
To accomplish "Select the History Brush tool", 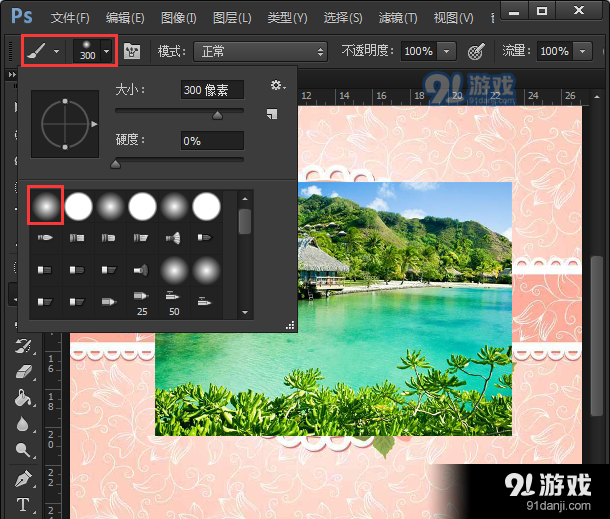I will coord(24,345).
